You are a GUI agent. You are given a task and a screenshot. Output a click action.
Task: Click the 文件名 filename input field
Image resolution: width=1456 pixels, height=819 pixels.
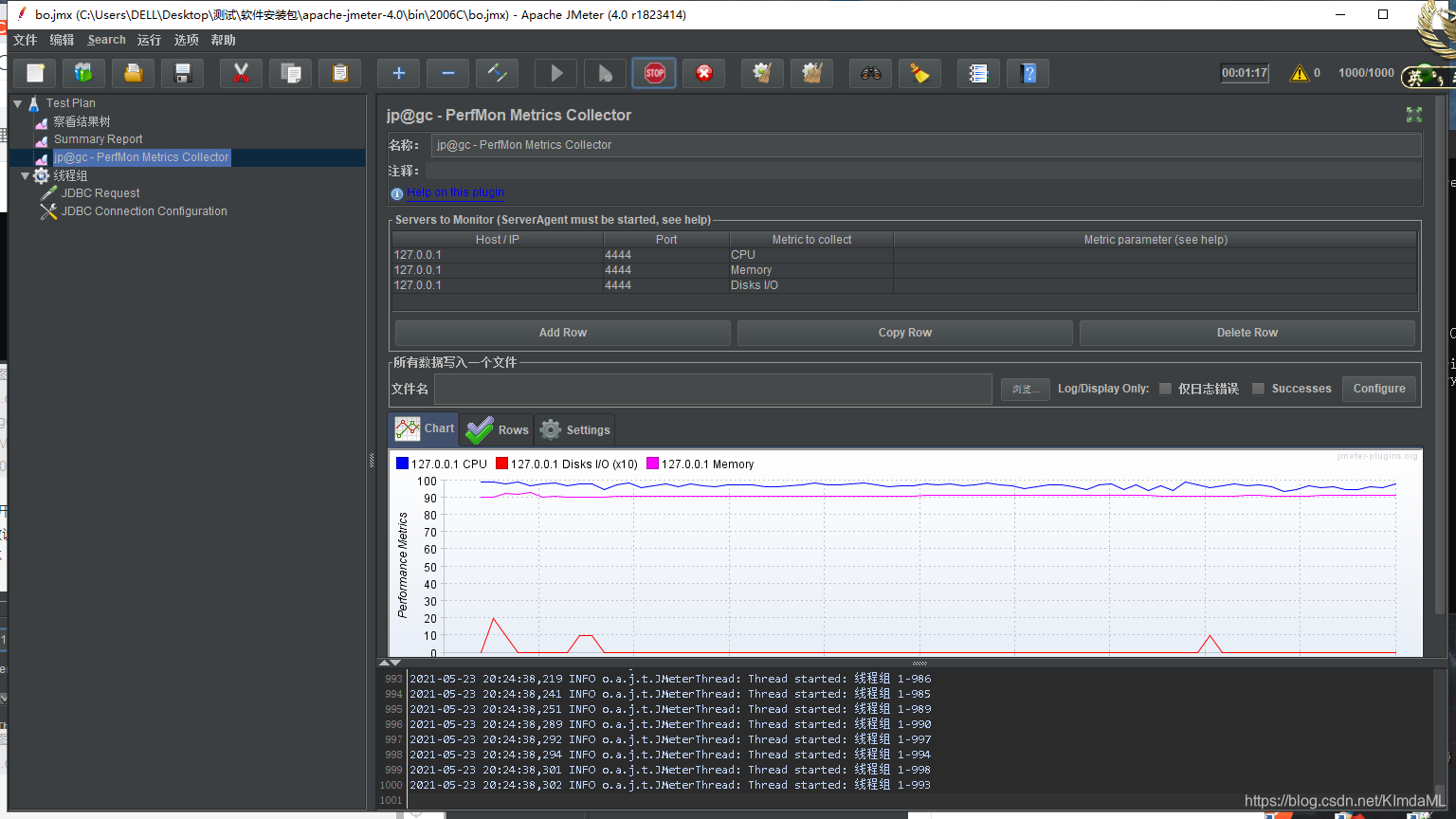pyautogui.click(x=713, y=389)
